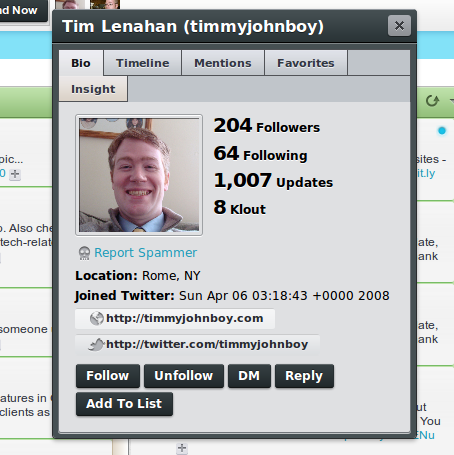Click Tim Lenahan's profile photo
Screen dimensions: 454x455
139,175
